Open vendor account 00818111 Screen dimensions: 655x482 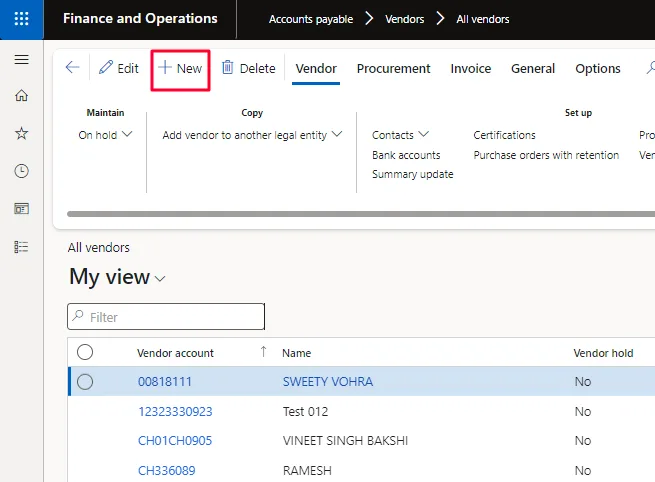[165, 382]
